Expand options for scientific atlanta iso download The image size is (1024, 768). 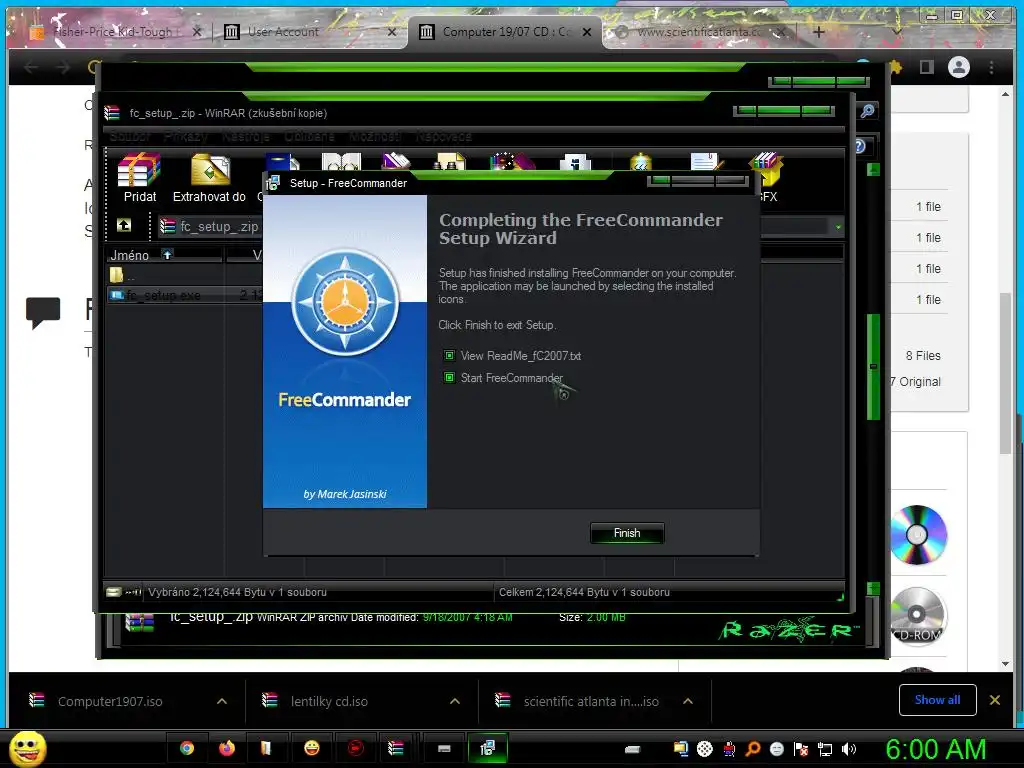coord(688,701)
